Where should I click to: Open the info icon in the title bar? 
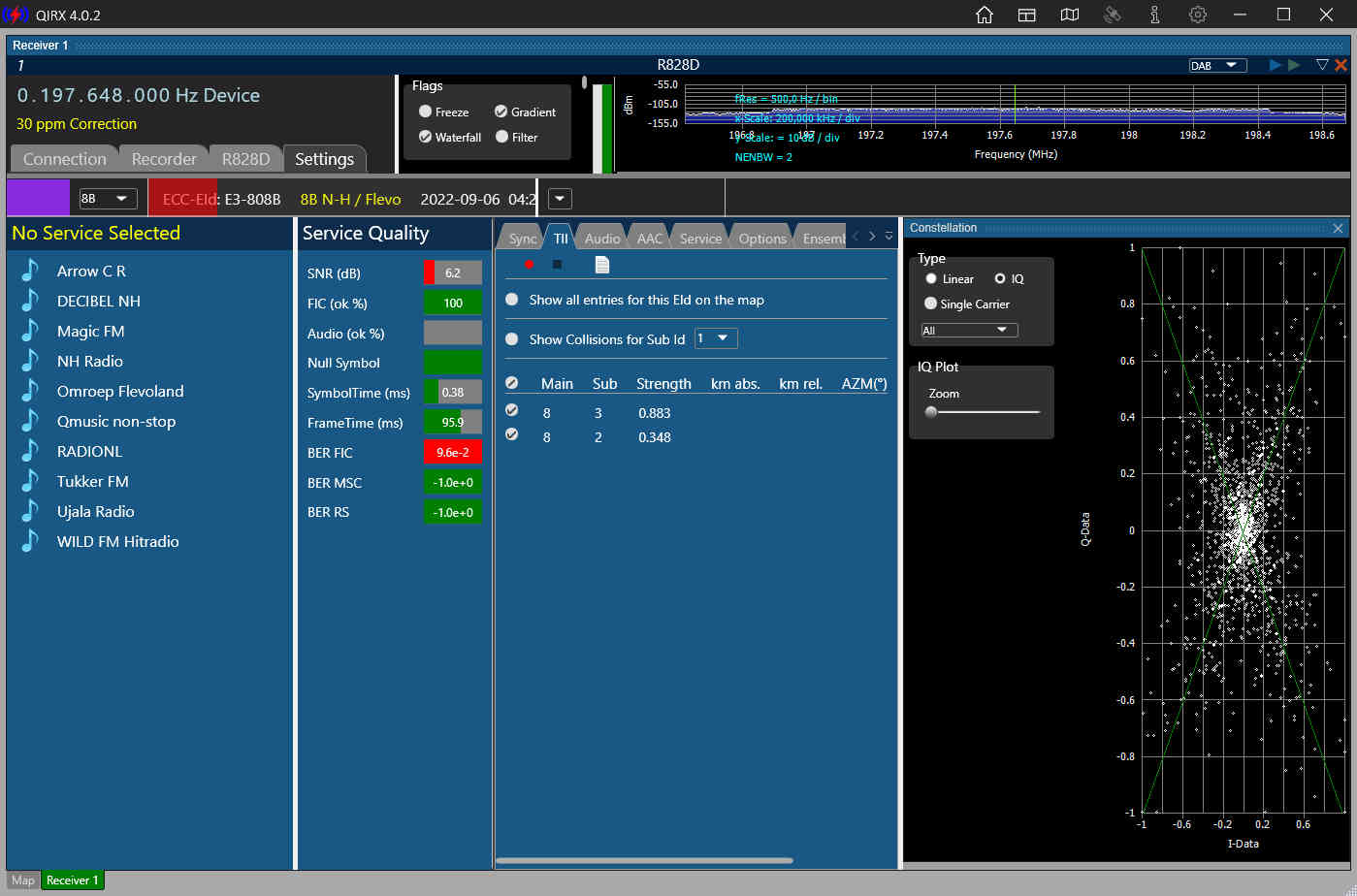tap(1154, 15)
